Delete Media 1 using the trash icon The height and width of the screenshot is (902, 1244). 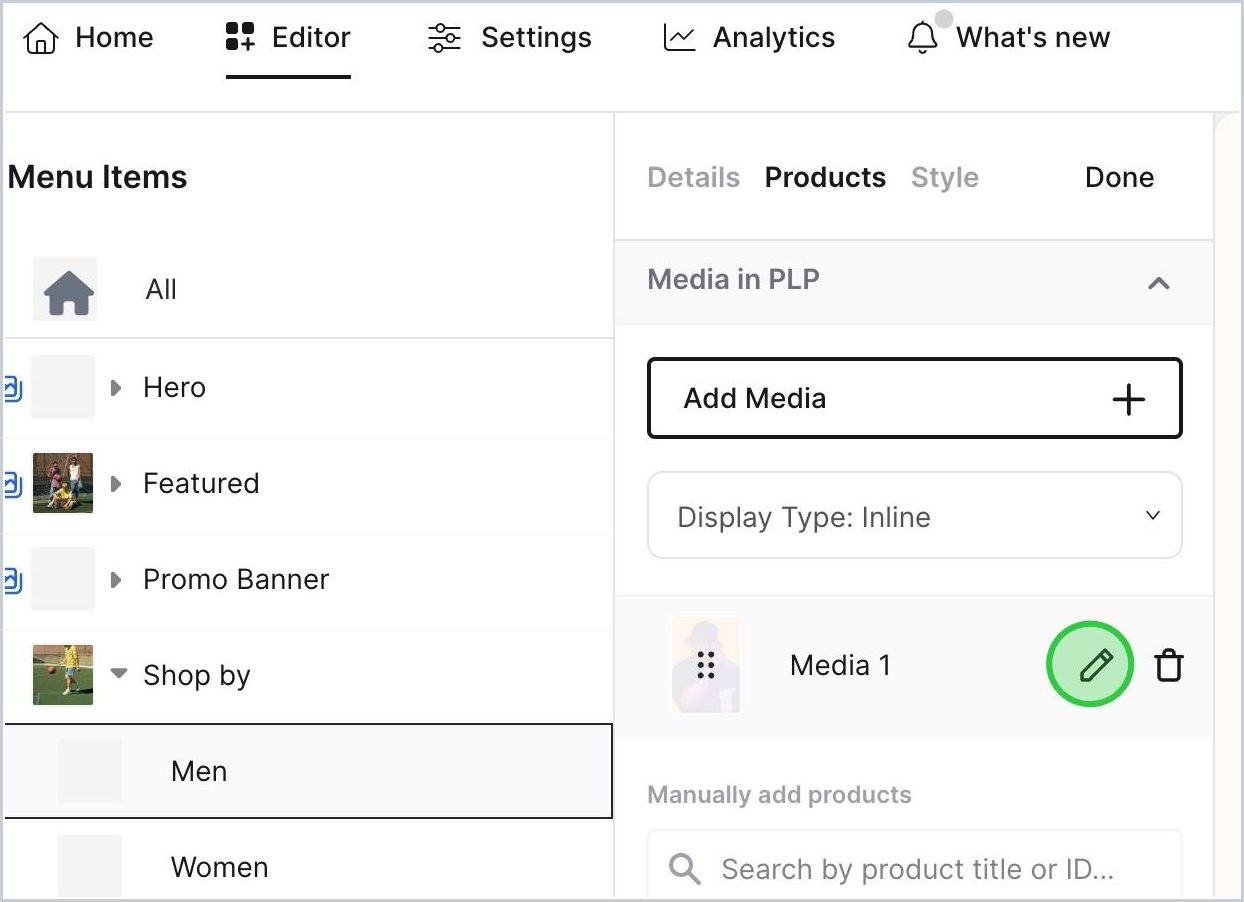1168,665
